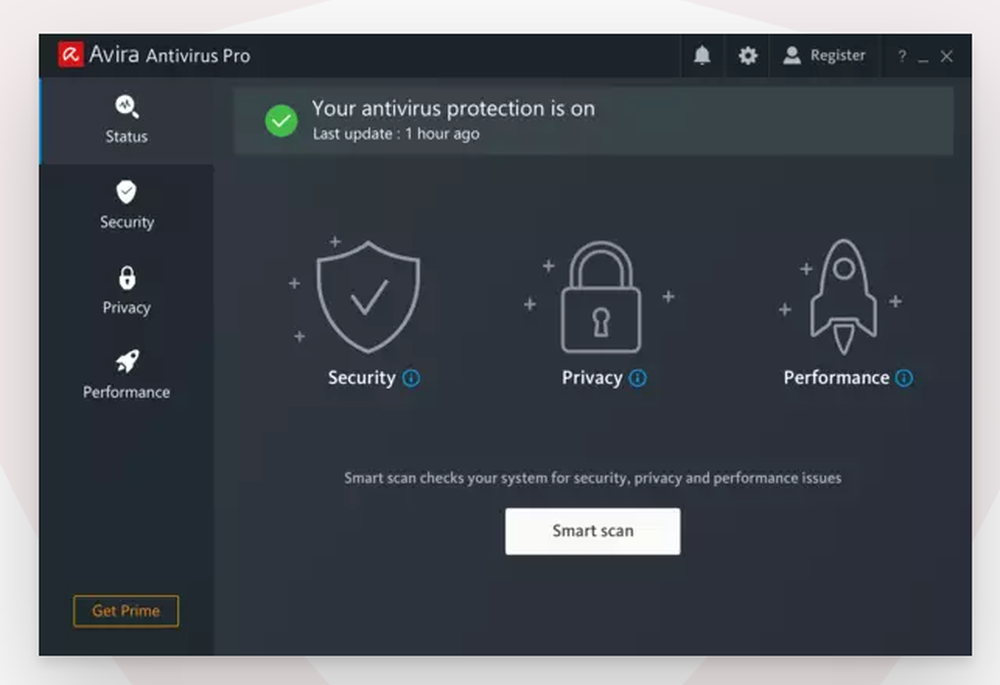Click the Register account link

825,56
